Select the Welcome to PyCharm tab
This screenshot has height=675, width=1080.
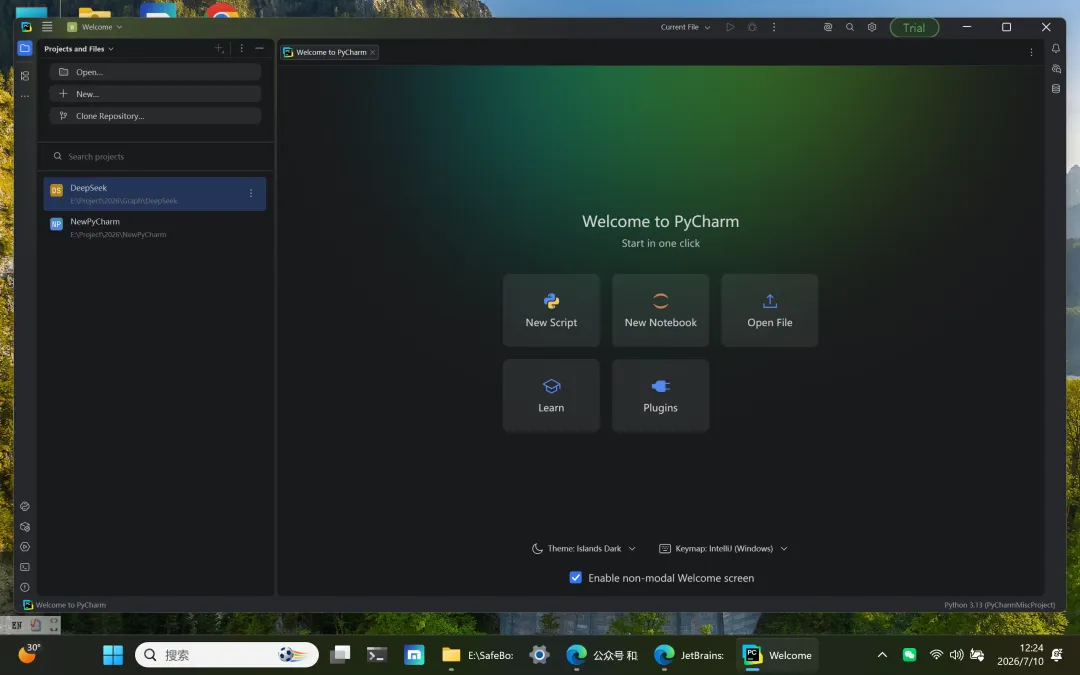click(329, 52)
